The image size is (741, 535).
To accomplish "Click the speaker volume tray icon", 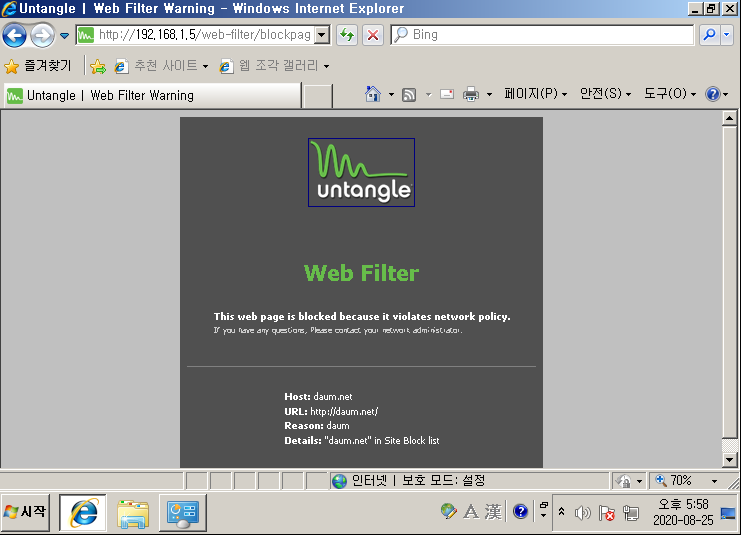I will pyautogui.click(x=582, y=512).
